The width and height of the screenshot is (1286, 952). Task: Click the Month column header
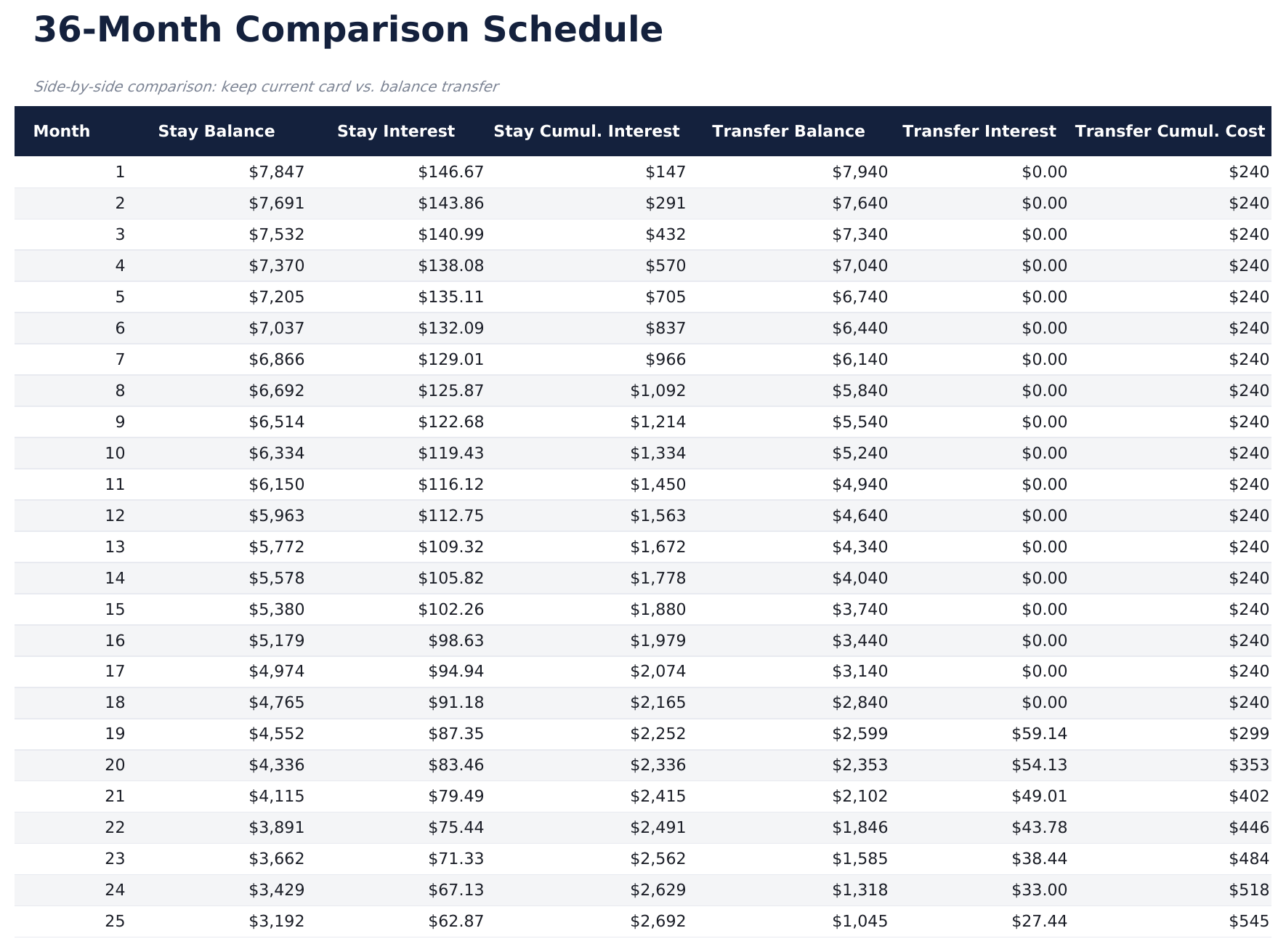coord(62,132)
